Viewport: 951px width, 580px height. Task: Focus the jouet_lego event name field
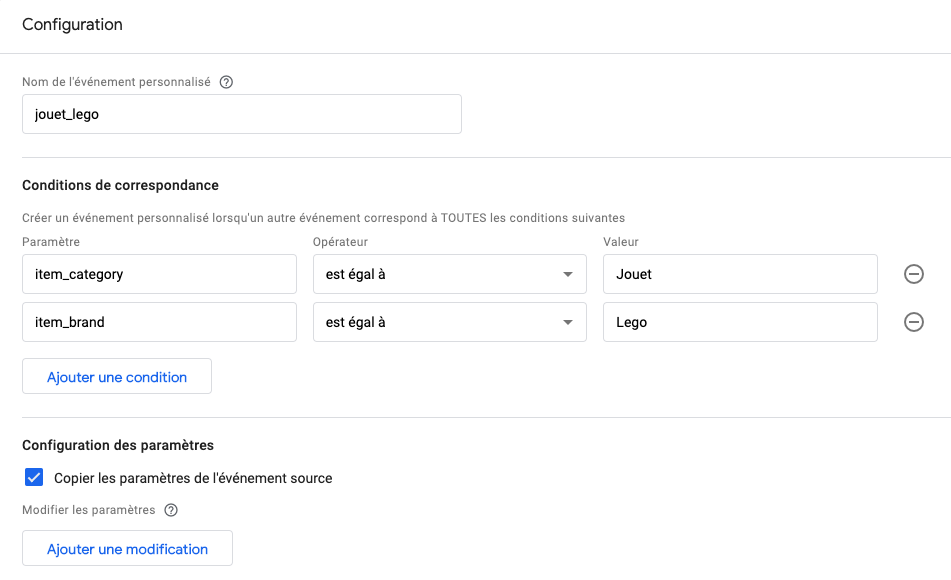tap(242, 114)
